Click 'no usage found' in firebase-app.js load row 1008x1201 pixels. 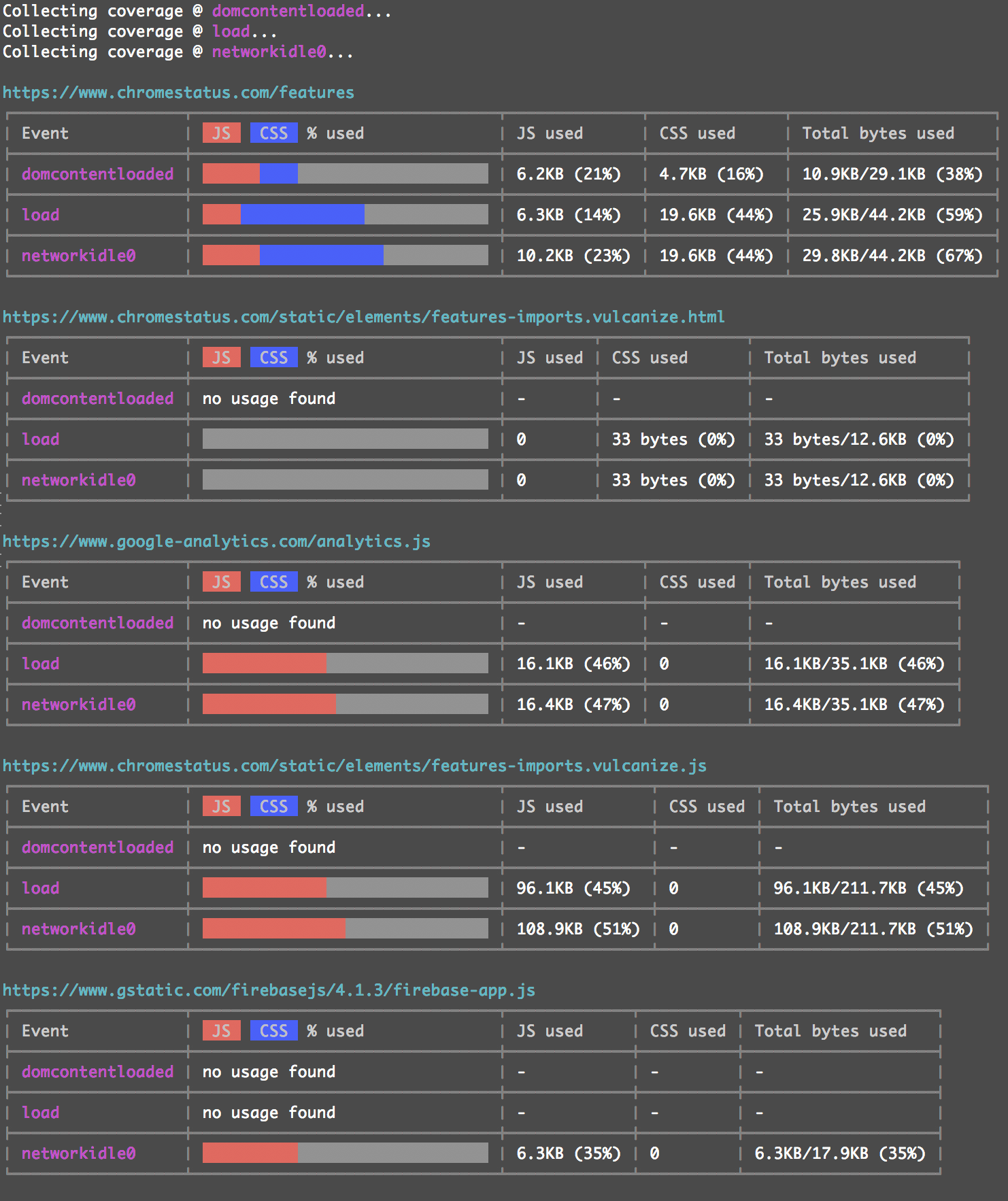point(269,1113)
